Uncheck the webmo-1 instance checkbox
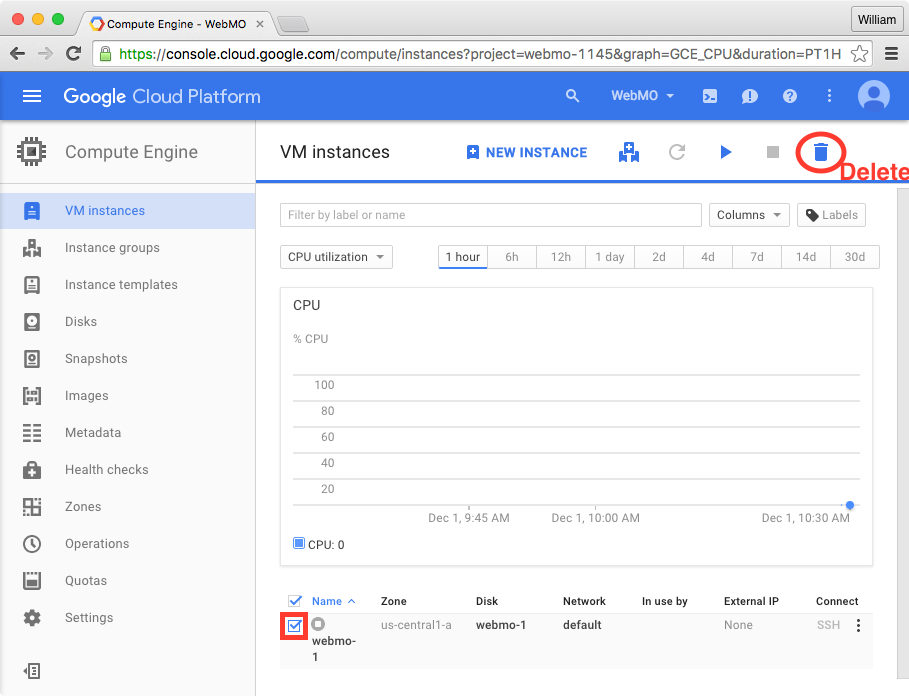Screen dimensions: 909x696 point(295,626)
